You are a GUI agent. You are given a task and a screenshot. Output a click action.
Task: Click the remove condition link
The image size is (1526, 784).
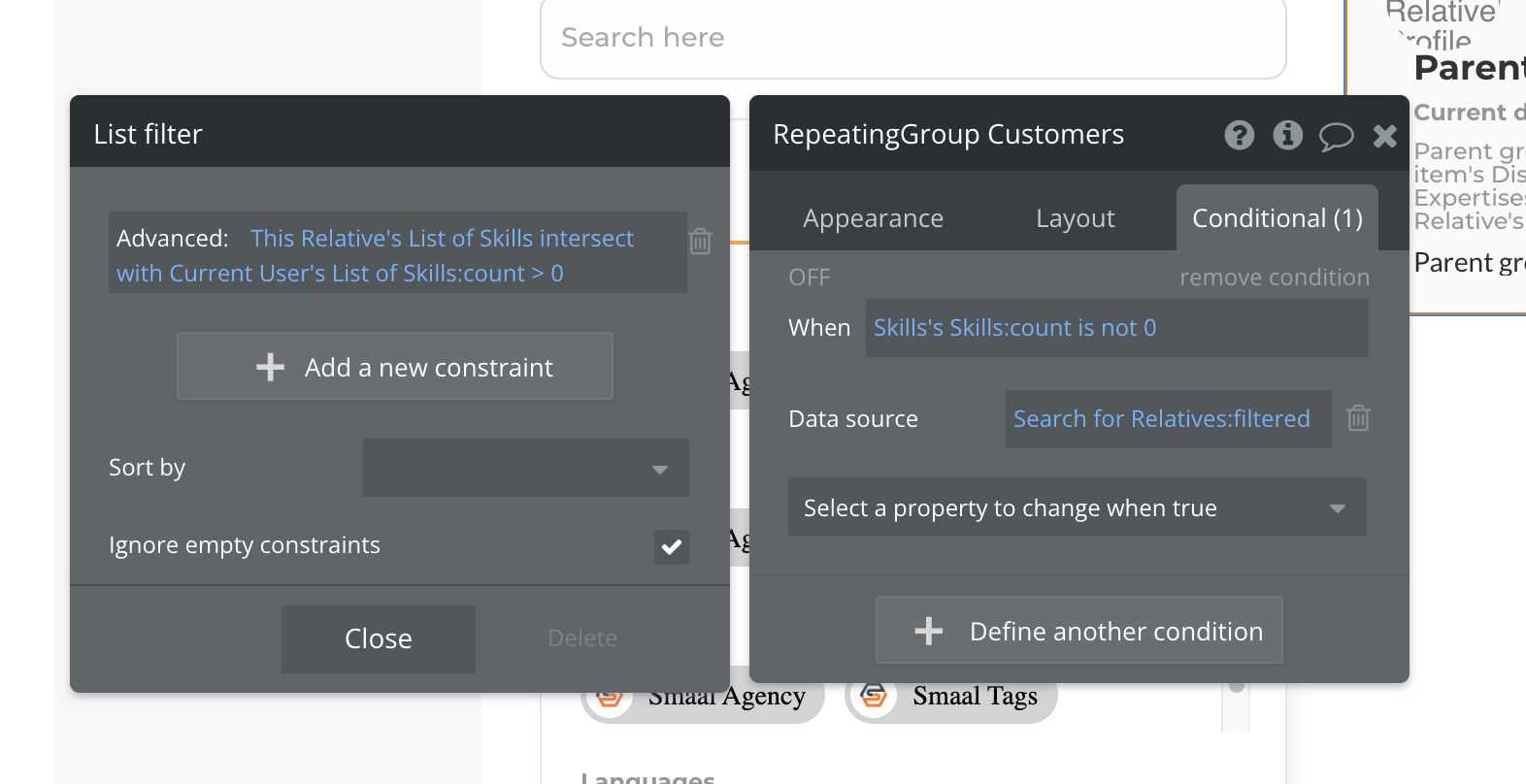[1274, 278]
